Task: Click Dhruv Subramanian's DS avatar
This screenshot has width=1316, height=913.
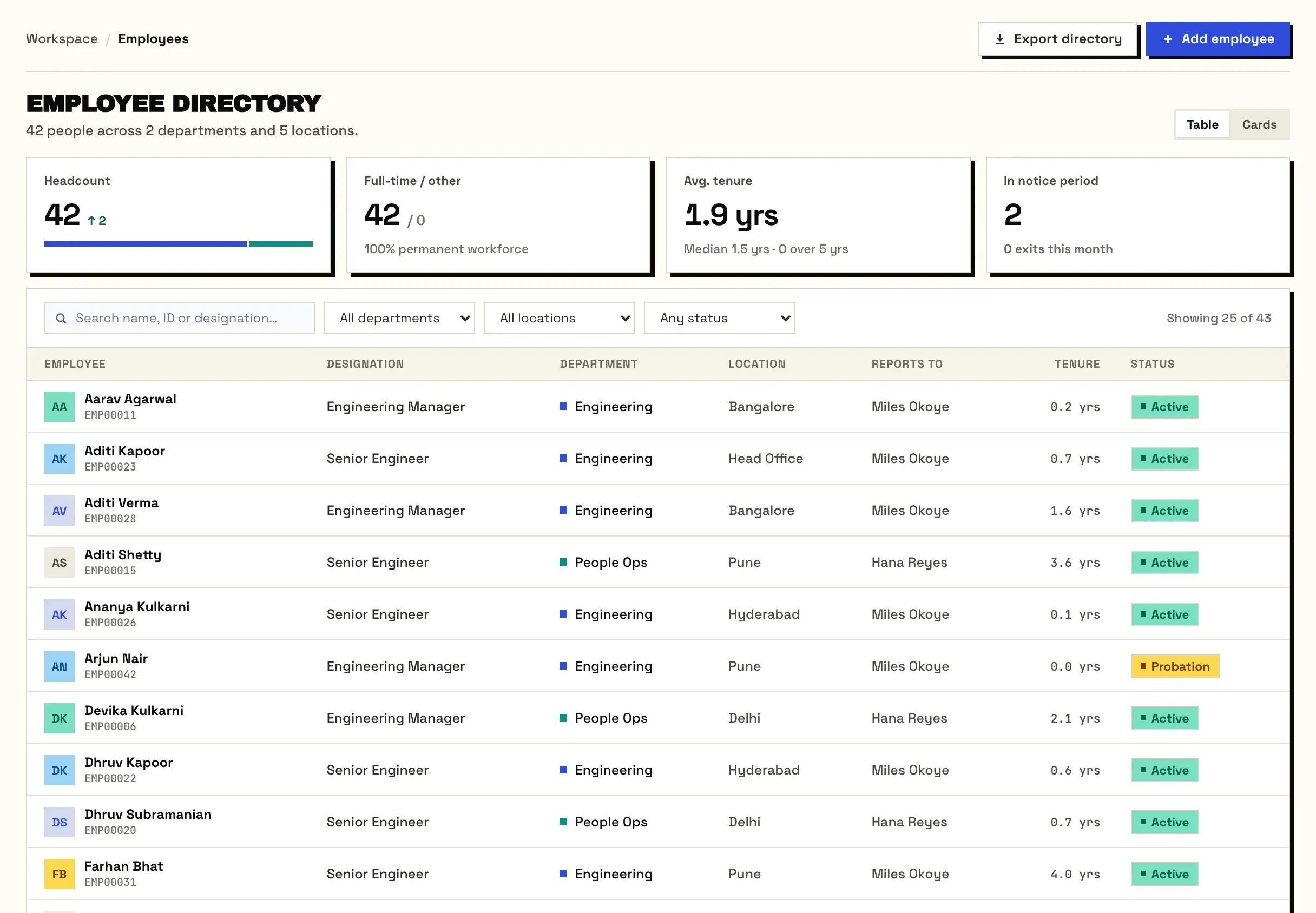Action: click(60, 823)
